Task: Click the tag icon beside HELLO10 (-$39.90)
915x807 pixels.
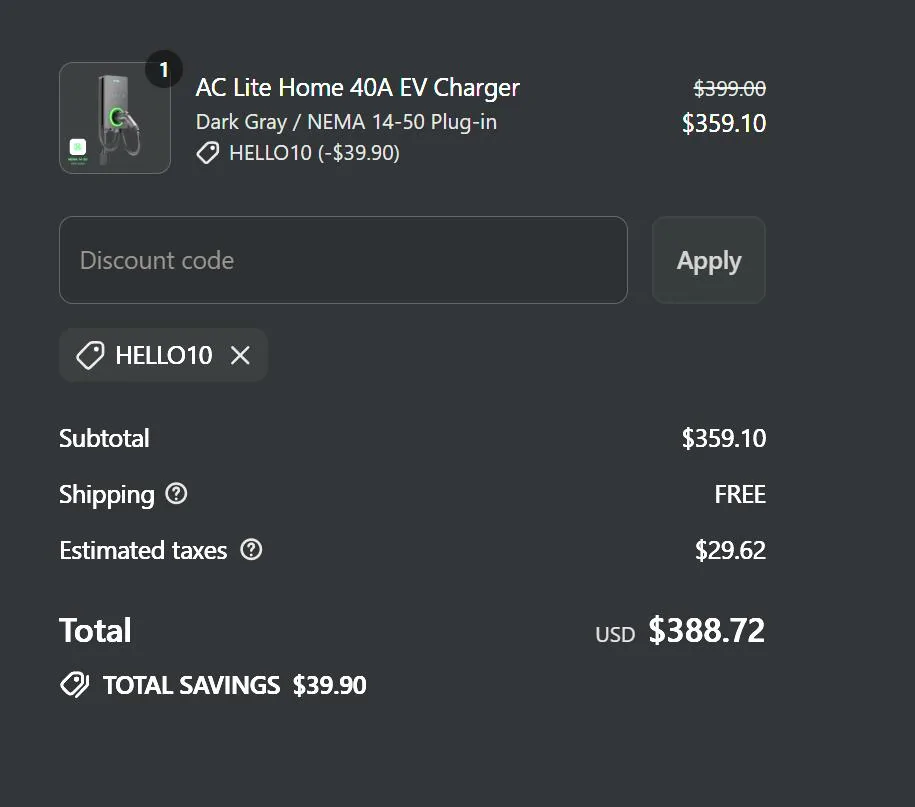Action: click(x=208, y=153)
